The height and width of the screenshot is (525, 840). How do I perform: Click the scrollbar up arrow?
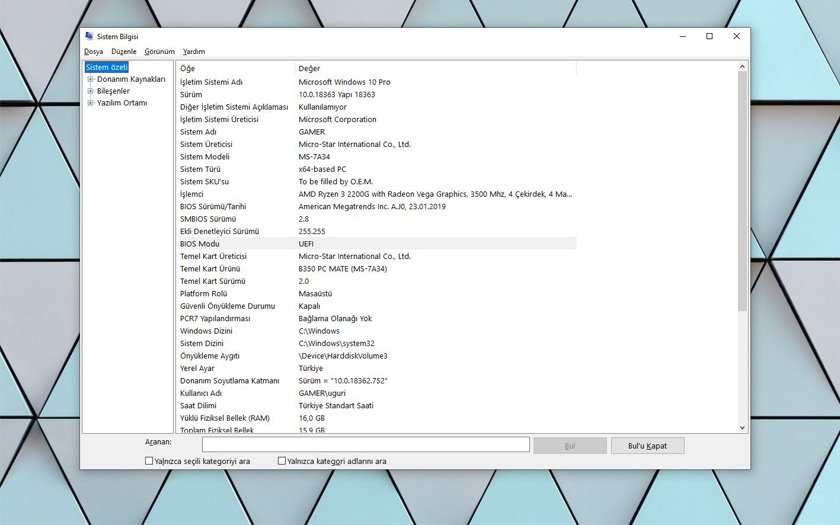(x=742, y=68)
